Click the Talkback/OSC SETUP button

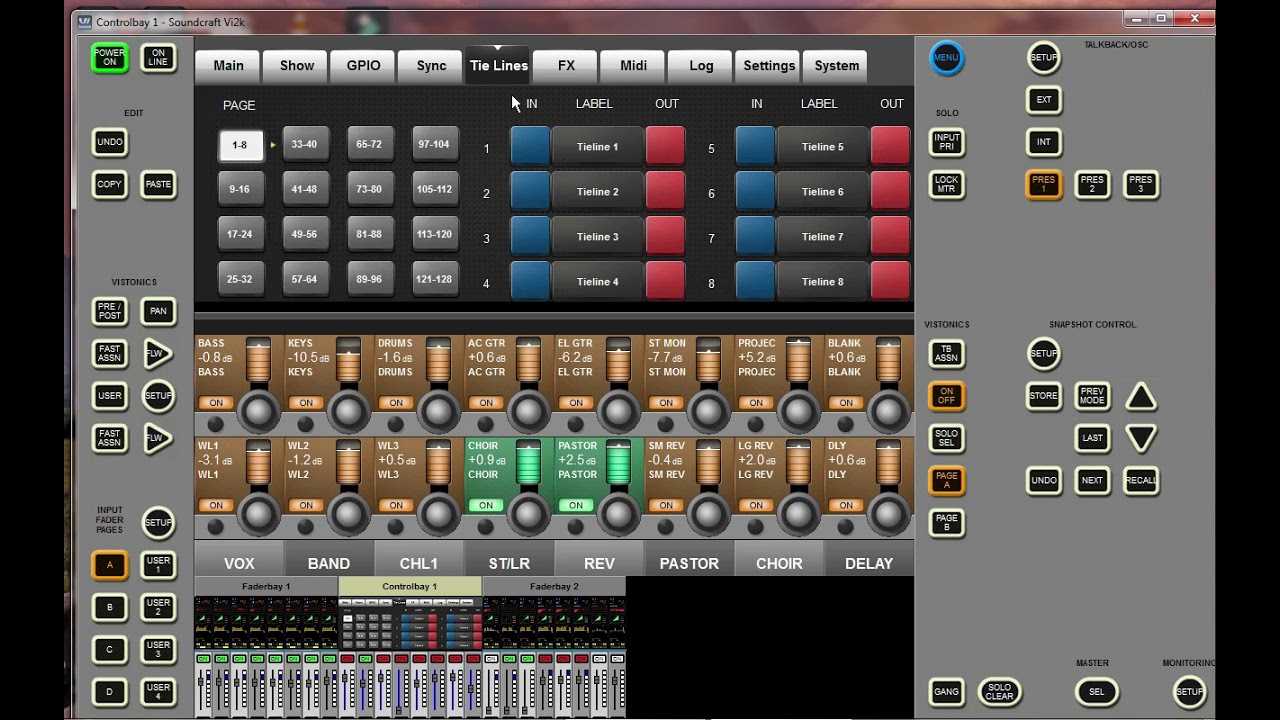1043,58
